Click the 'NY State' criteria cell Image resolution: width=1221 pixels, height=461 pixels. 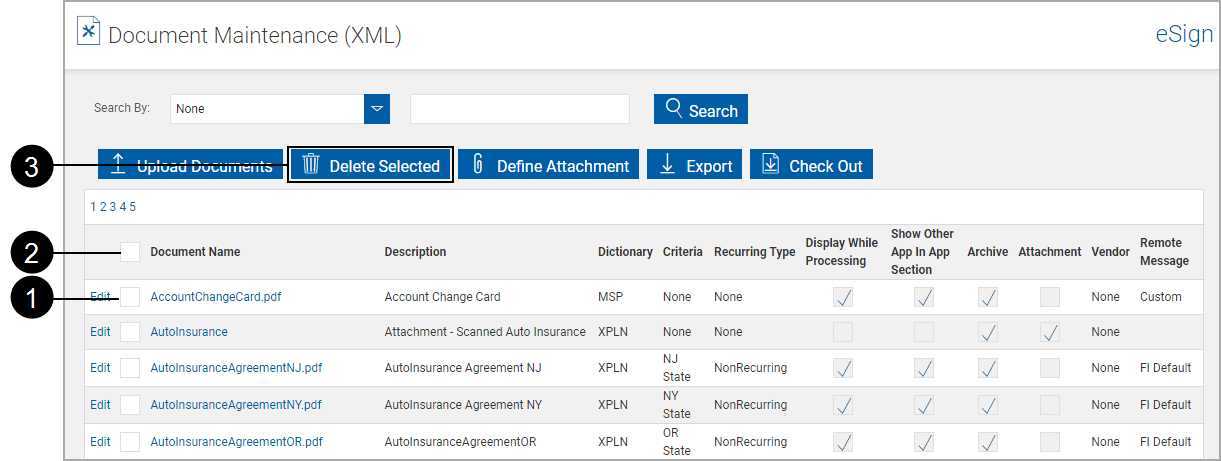[x=677, y=405]
